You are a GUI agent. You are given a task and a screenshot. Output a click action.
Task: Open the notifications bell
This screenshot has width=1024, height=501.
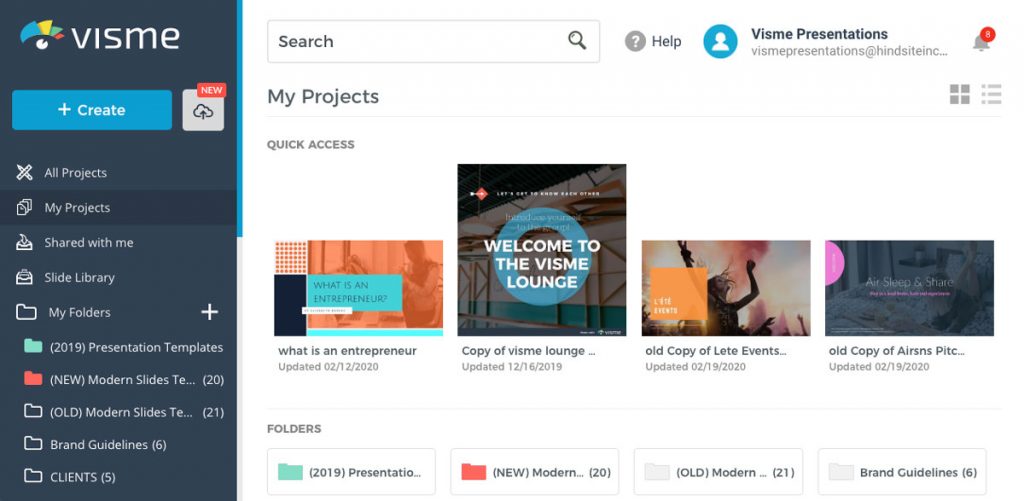(981, 42)
